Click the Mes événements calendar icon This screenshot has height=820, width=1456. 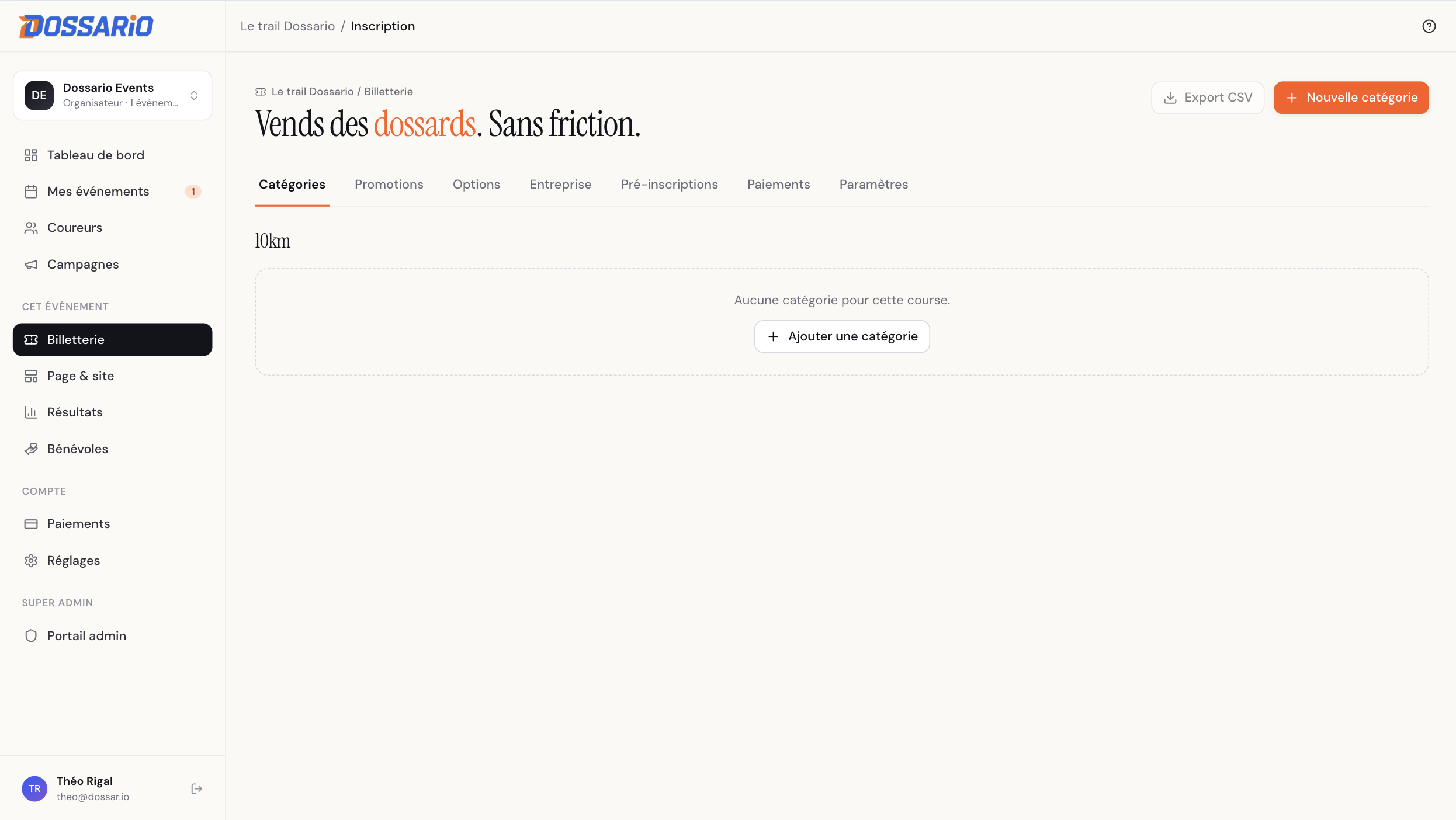coord(31,192)
